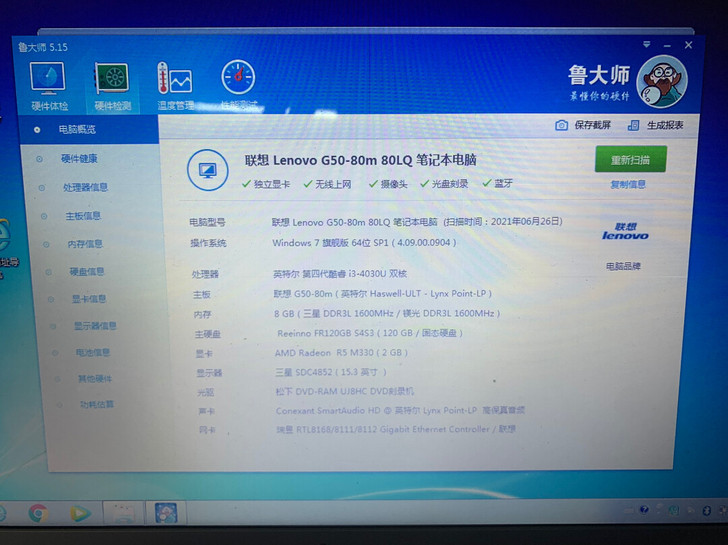
Task: Click the green 重新扫描 rescan button
Action: coord(630,159)
